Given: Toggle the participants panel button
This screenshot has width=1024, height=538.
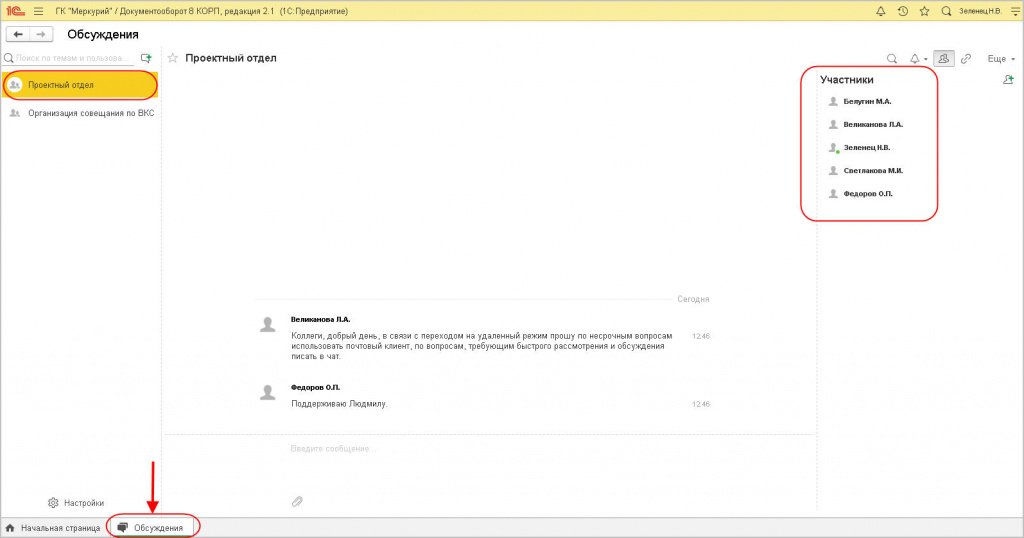Looking at the screenshot, I should coord(943,59).
